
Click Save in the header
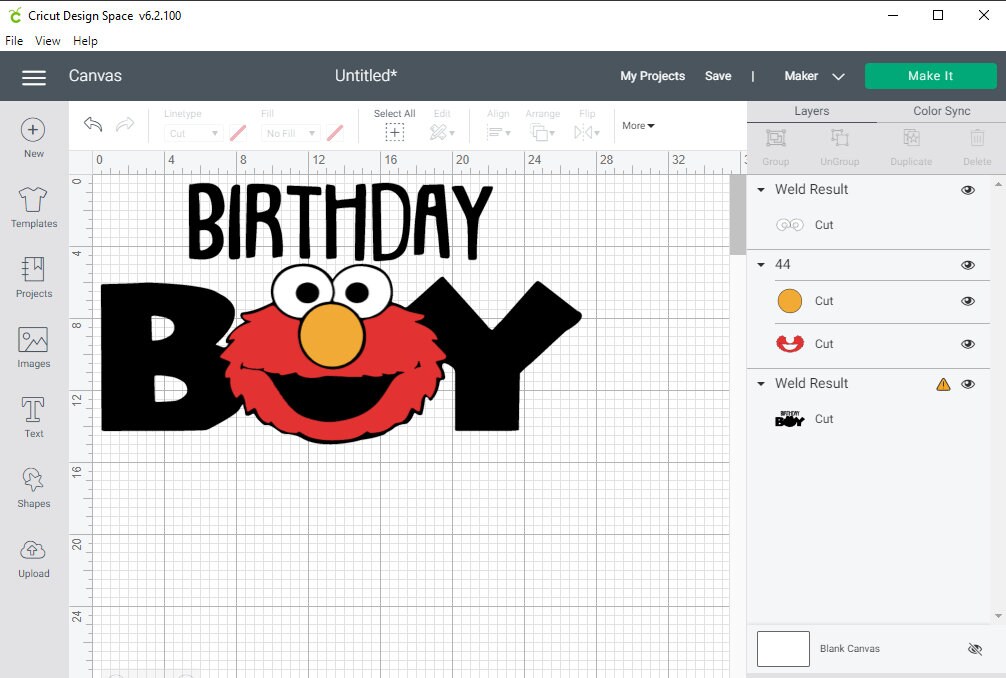(x=718, y=76)
